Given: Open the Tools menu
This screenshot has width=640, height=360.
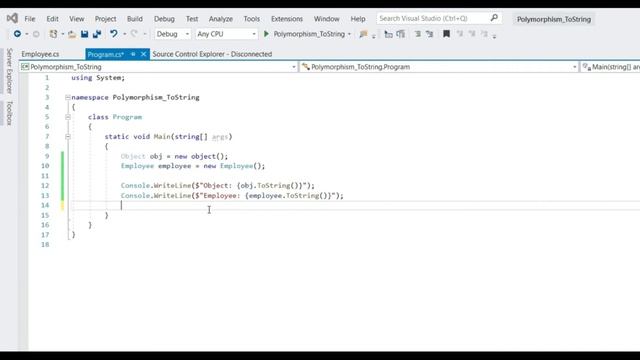Looking at the screenshot, I should 251,19.
